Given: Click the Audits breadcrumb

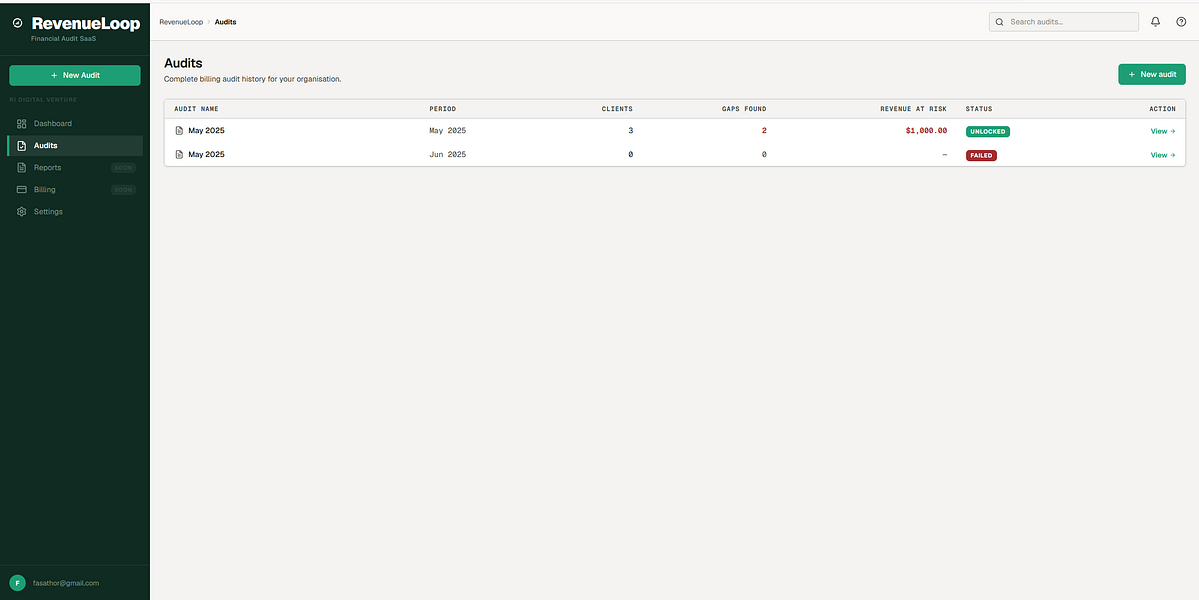Looking at the screenshot, I should click(x=226, y=22).
